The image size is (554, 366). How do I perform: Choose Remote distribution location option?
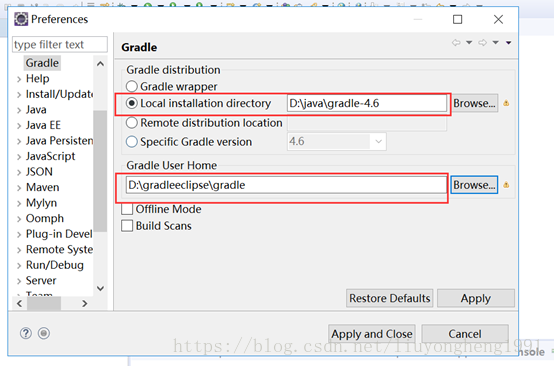(132, 123)
